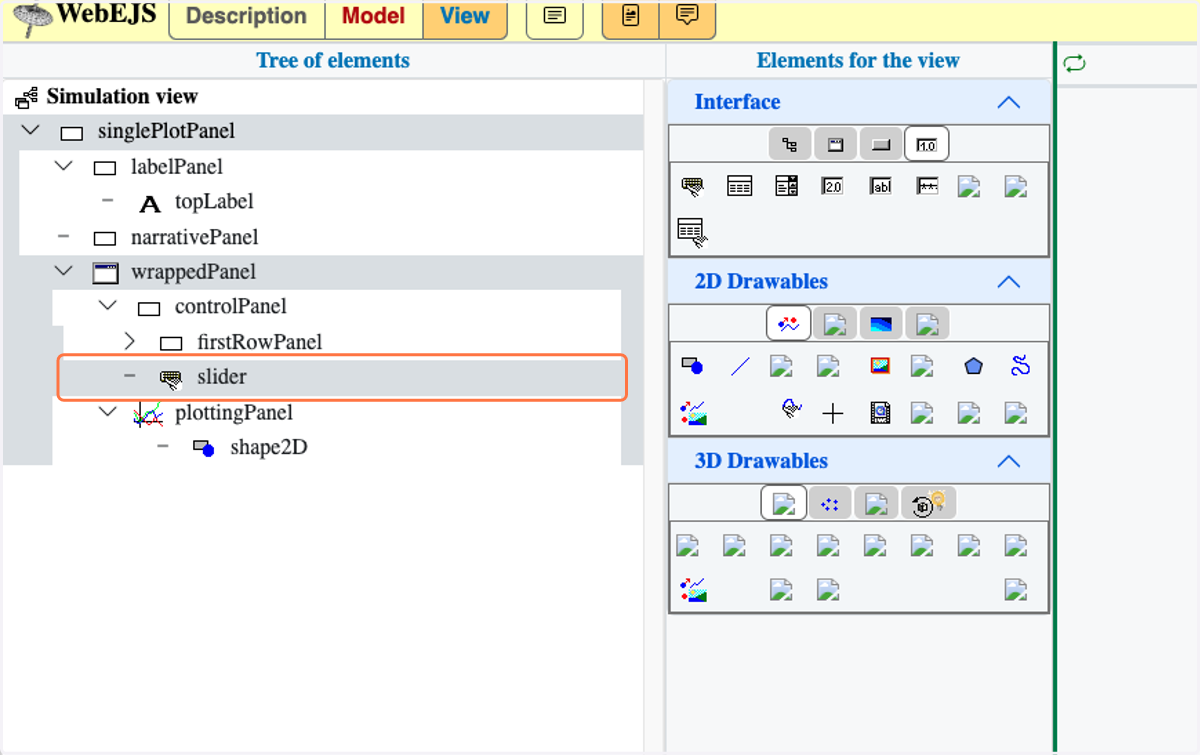
Task: Select the '2.0' numeric field element icon
Action: pos(833,186)
